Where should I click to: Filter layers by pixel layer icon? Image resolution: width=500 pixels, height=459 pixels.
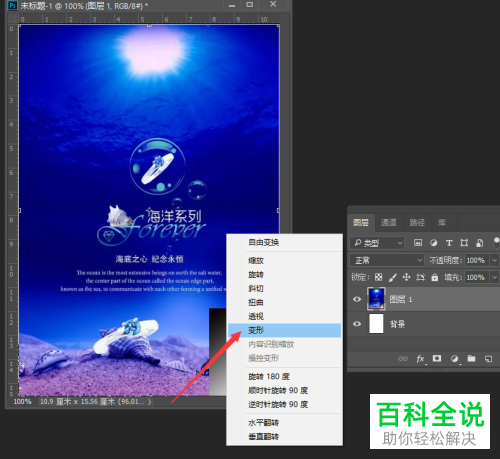click(x=418, y=243)
